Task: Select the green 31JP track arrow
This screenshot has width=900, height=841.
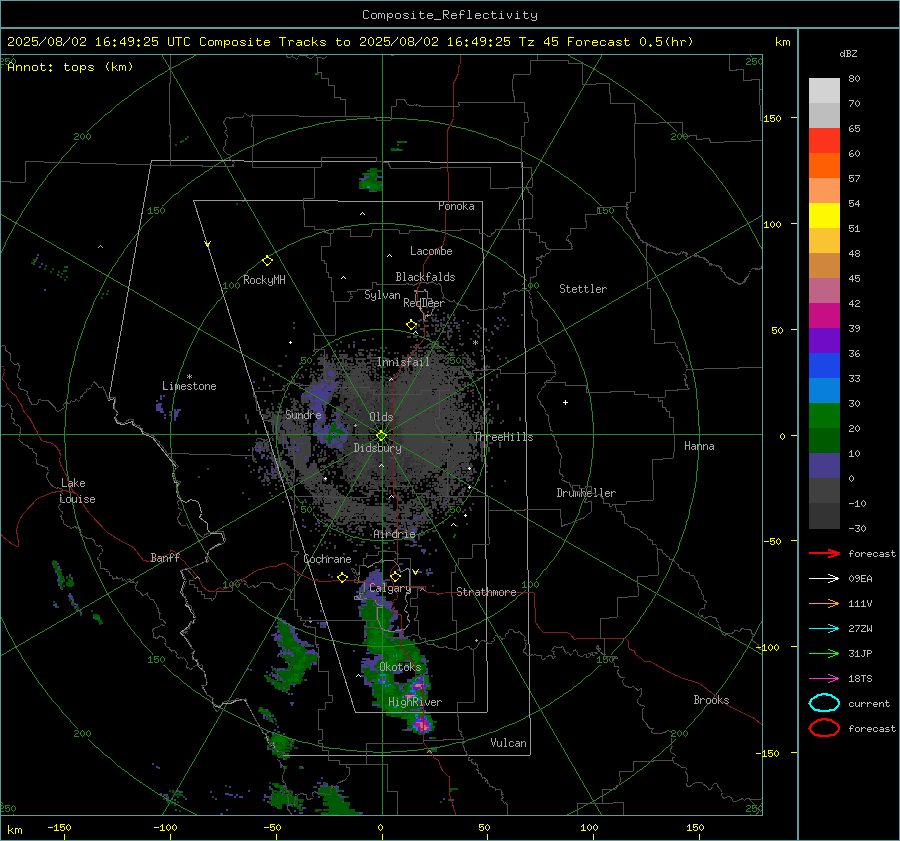Action: pos(824,653)
